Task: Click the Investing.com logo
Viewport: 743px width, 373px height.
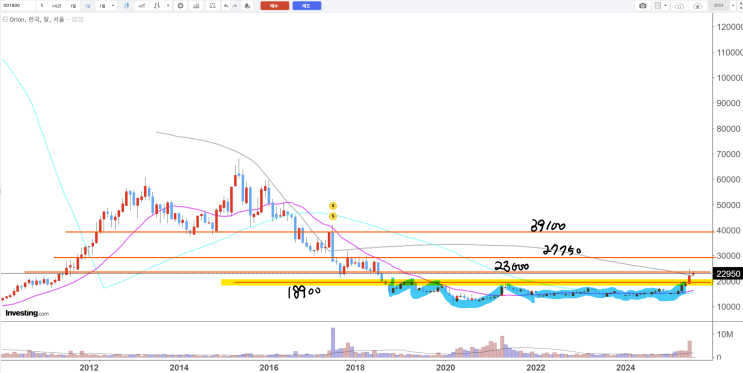Action: [x=27, y=313]
